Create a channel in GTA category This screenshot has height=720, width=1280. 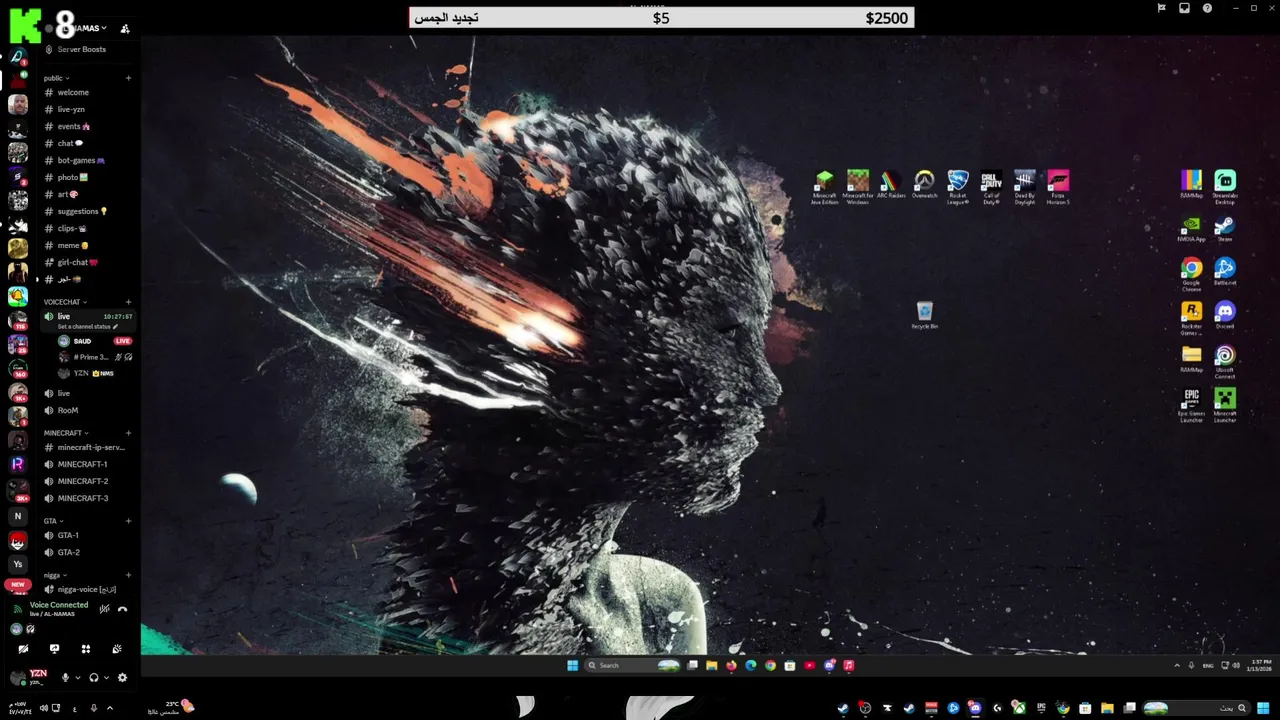[x=128, y=521]
